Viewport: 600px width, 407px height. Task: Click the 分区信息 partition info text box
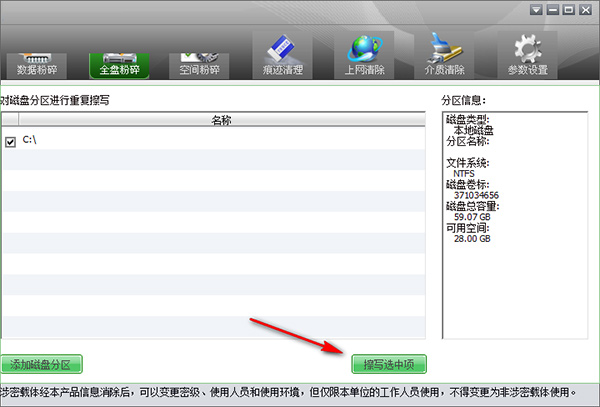click(x=515, y=225)
